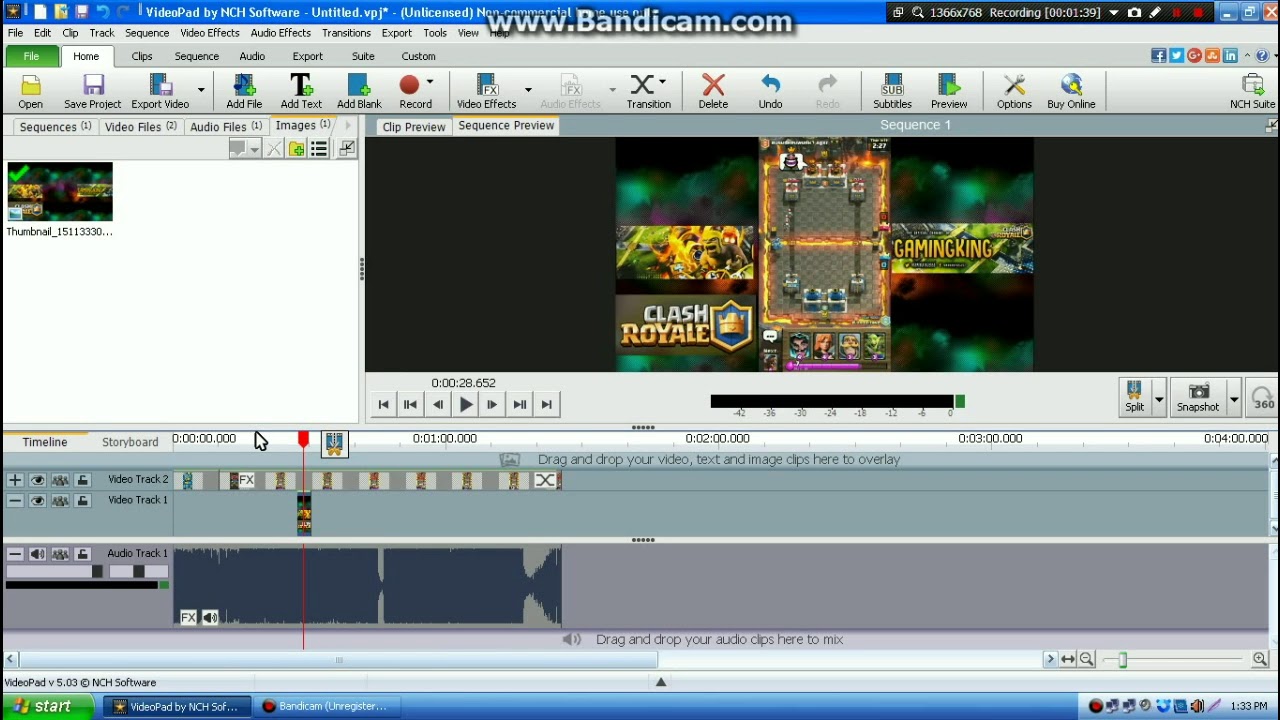The image size is (1280, 720).
Task: Mute Audio Track 1 with speaker icon
Action: coord(37,553)
